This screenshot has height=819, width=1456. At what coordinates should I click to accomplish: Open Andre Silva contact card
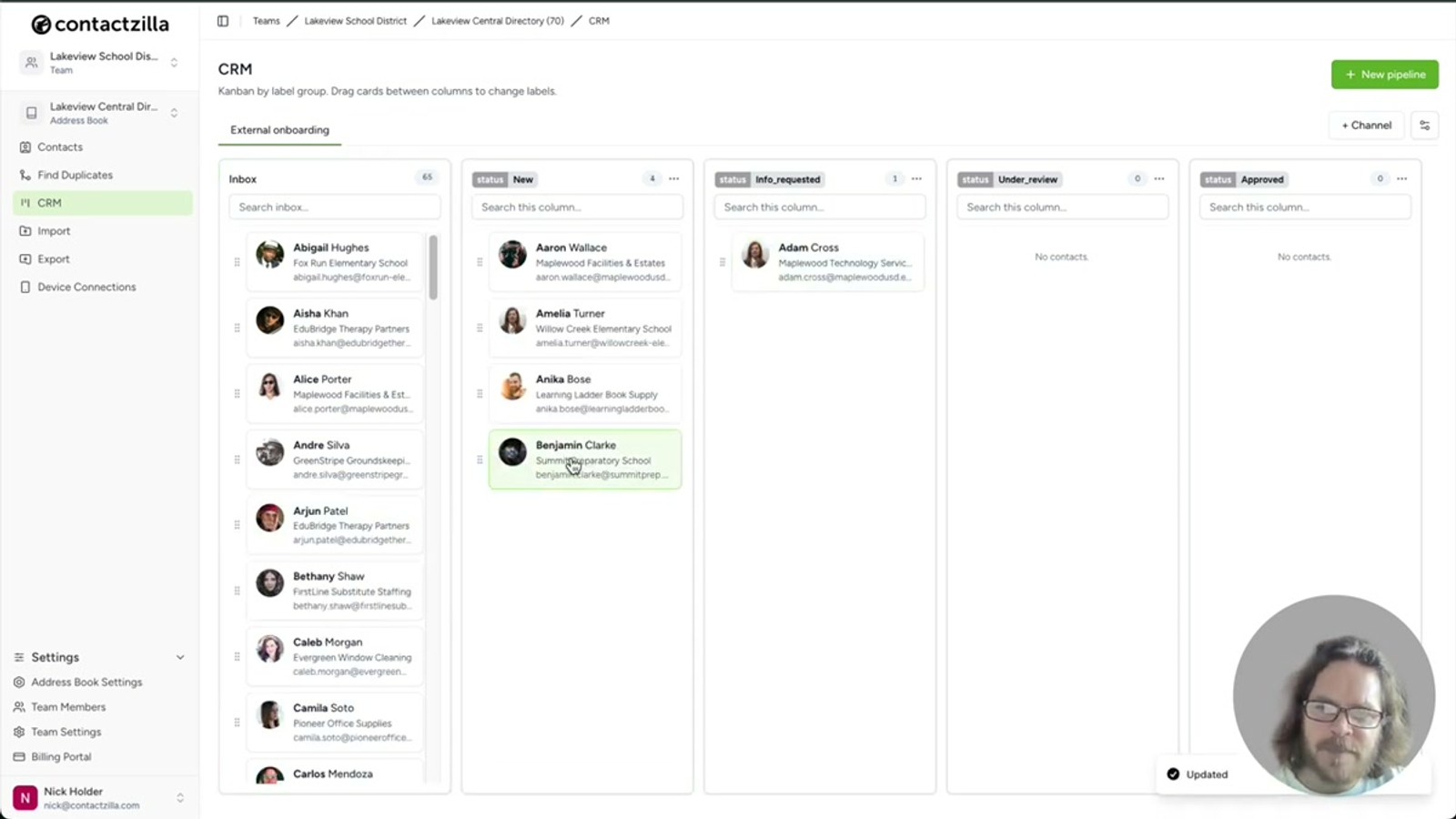(x=335, y=460)
